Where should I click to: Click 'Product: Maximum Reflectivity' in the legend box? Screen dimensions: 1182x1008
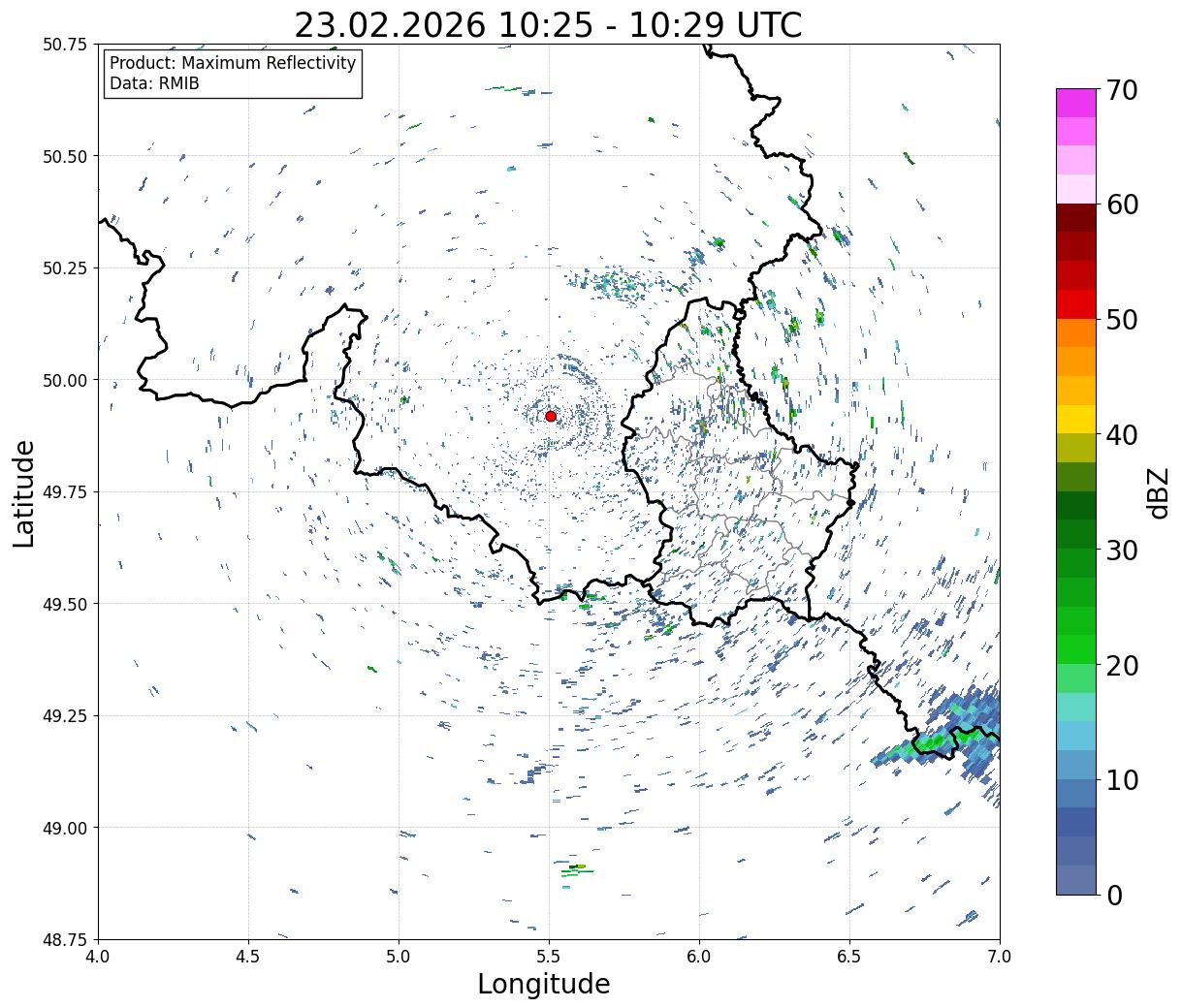[x=233, y=63]
